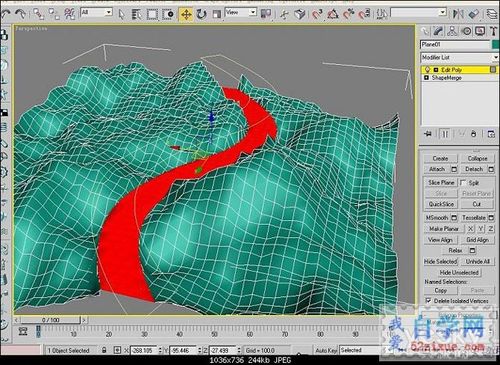Expand the Edit Poly sub-object tree

pos(436,70)
